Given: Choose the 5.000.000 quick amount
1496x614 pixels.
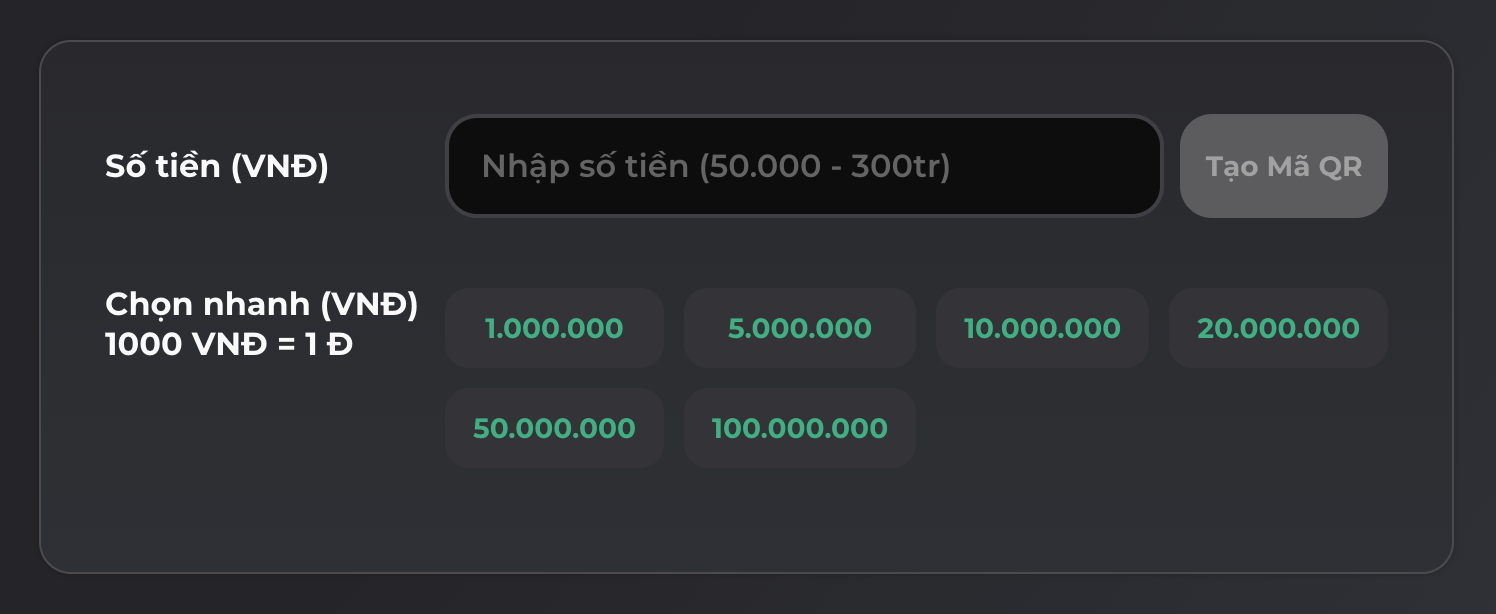Looking at the screenshot, I should coord(800,328).
